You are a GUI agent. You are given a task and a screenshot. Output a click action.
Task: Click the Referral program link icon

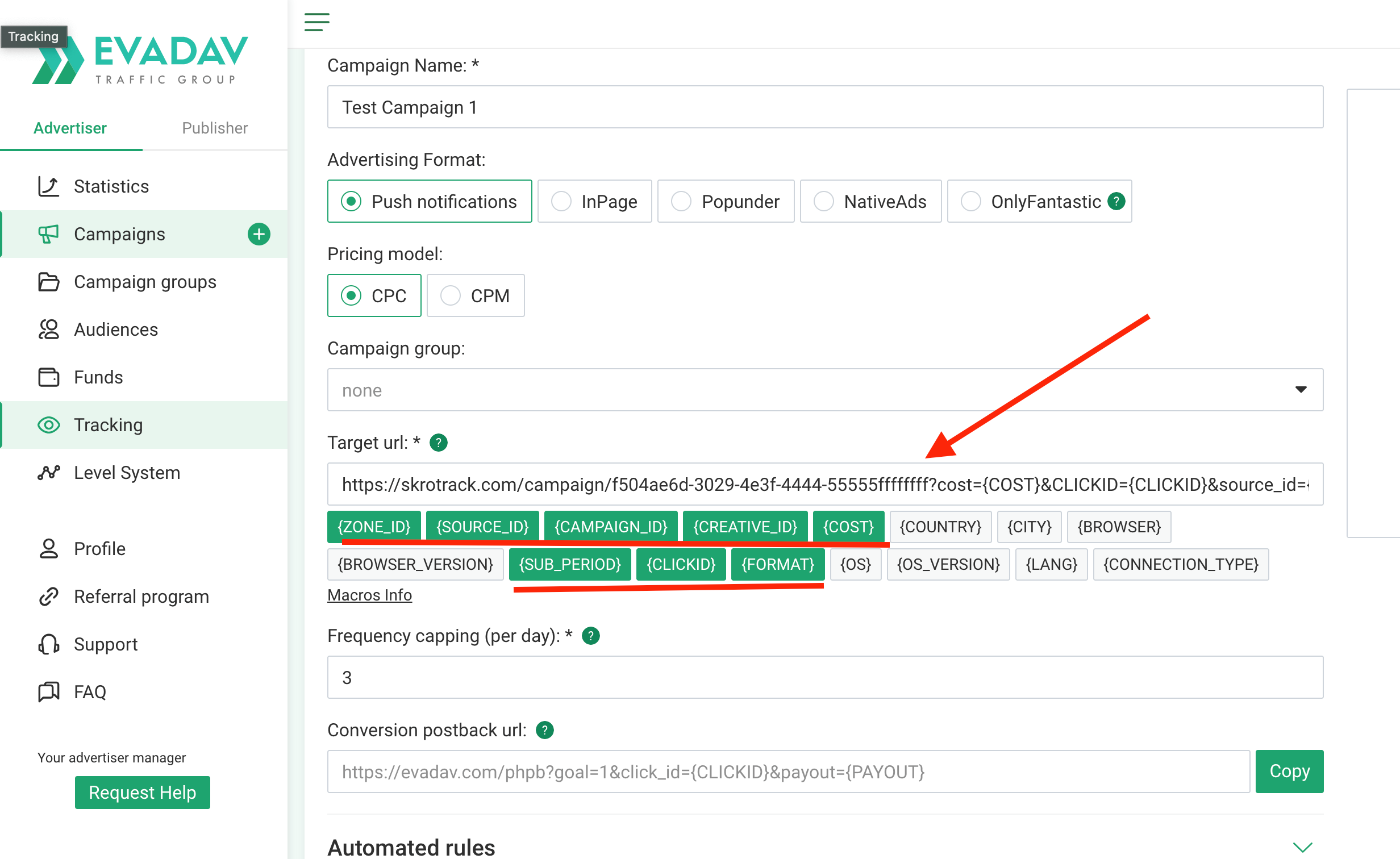pos(48,597)
